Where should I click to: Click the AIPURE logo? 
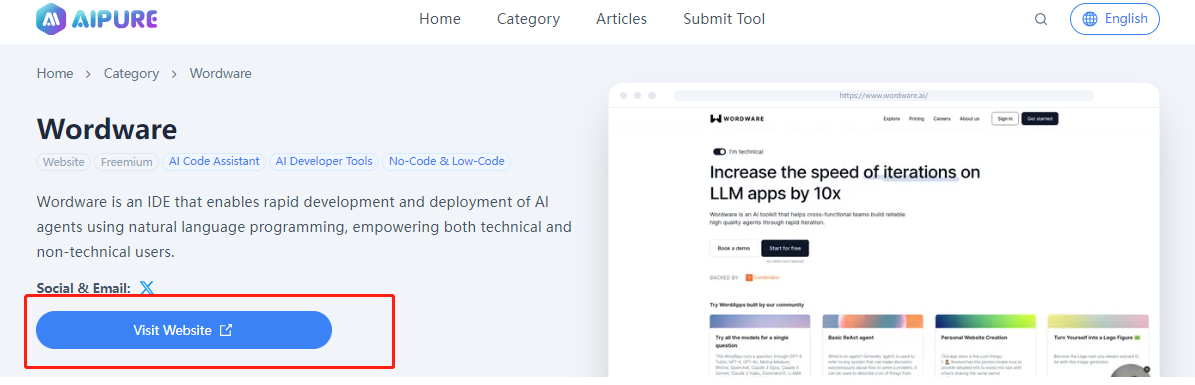tap(97, 19)
